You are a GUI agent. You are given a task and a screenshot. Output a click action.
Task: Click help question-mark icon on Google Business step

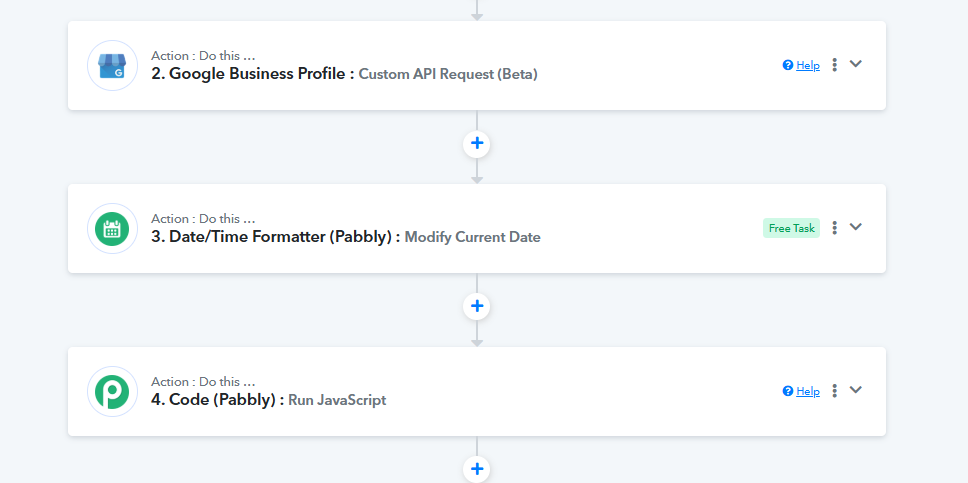pyautogui.click(x=788, y=65)
